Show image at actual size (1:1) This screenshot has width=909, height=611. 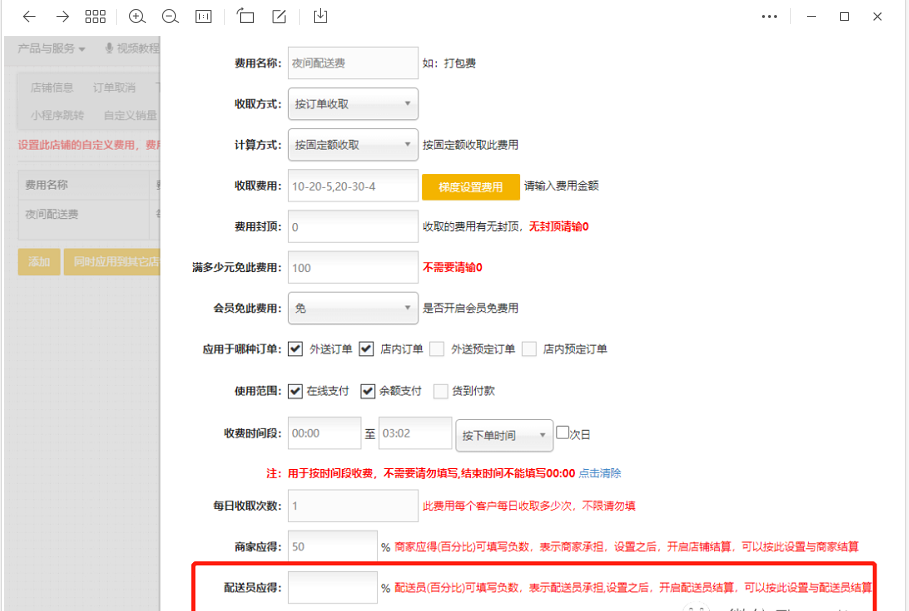[x=203, y=17]
